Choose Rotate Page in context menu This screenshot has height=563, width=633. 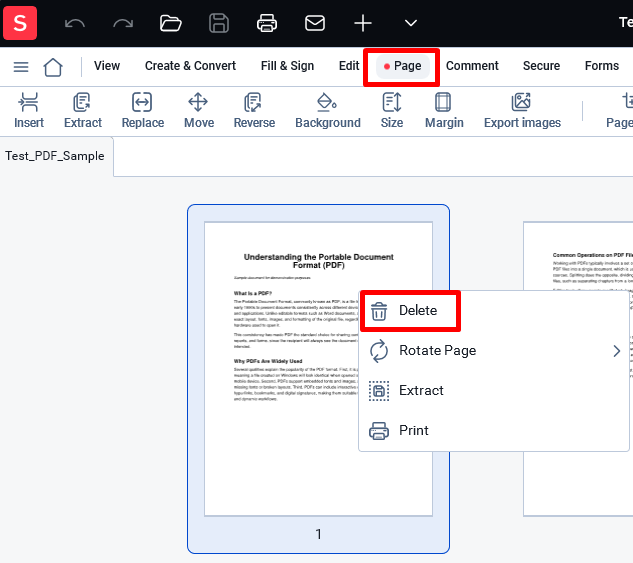493,350
